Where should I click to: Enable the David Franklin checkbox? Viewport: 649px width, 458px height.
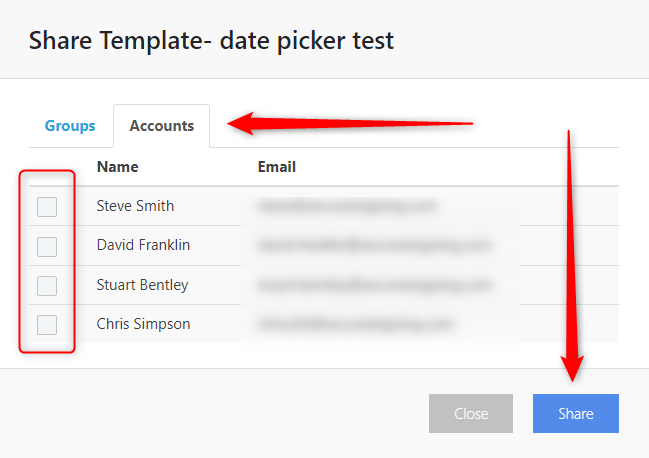(x=47, y=246)
